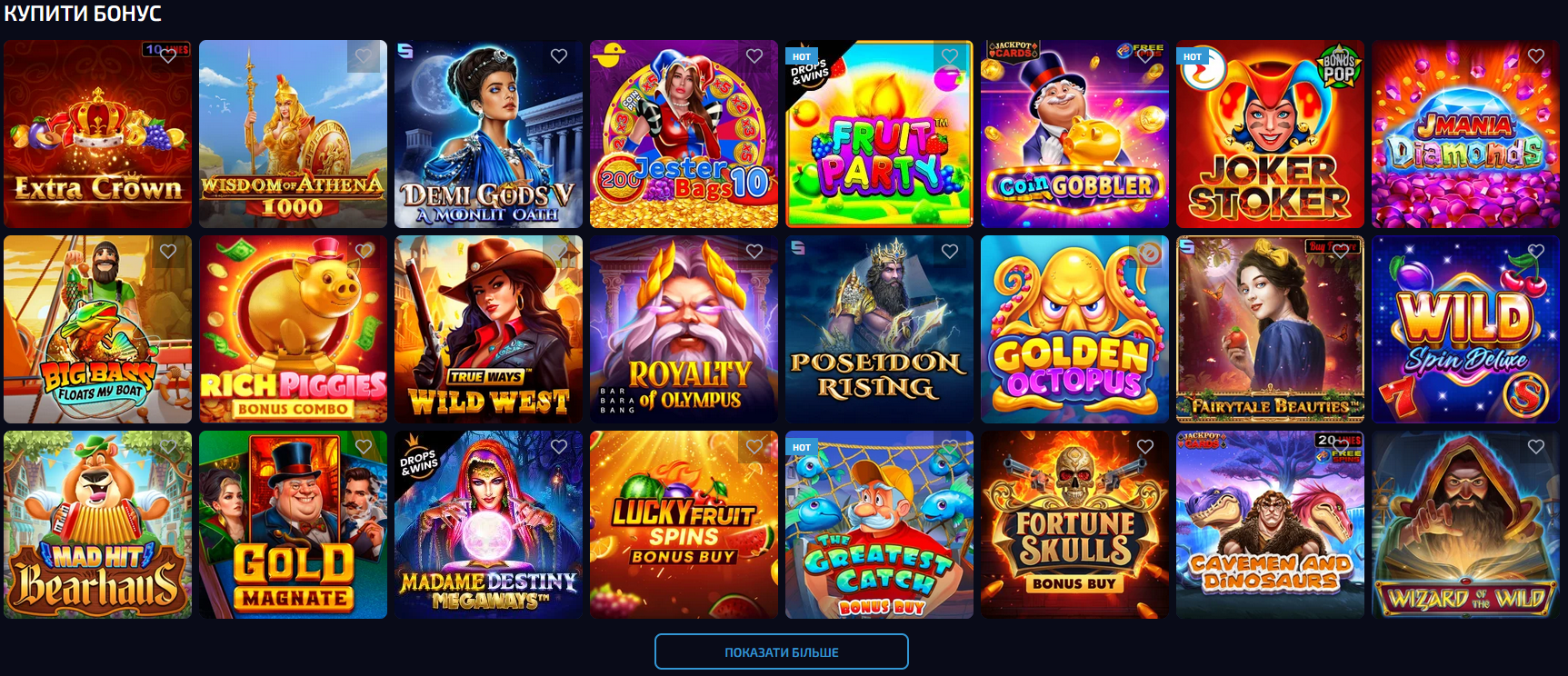Launch Wild Spin Deluxe slot
Image resolution: width=1568 pixels, height=676 pixels.
(1465, 329)
